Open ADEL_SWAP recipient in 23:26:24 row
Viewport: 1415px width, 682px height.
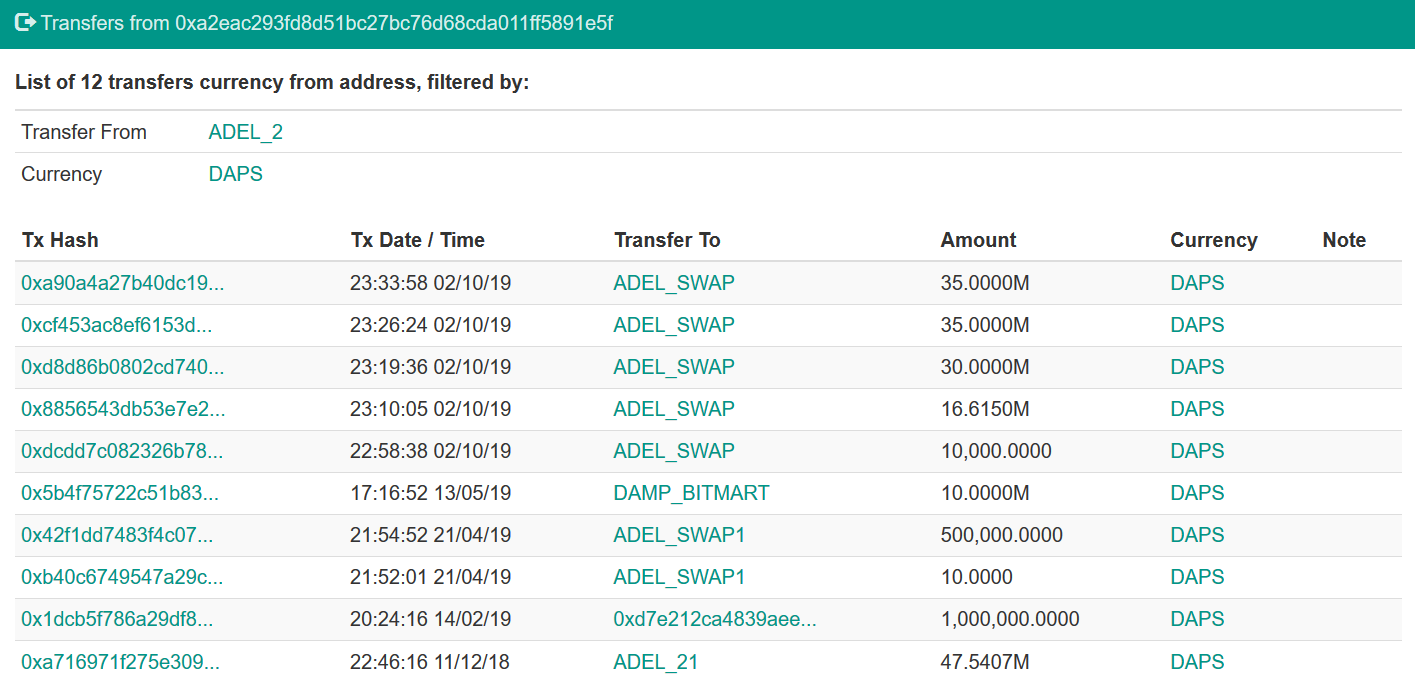point(674,325)
